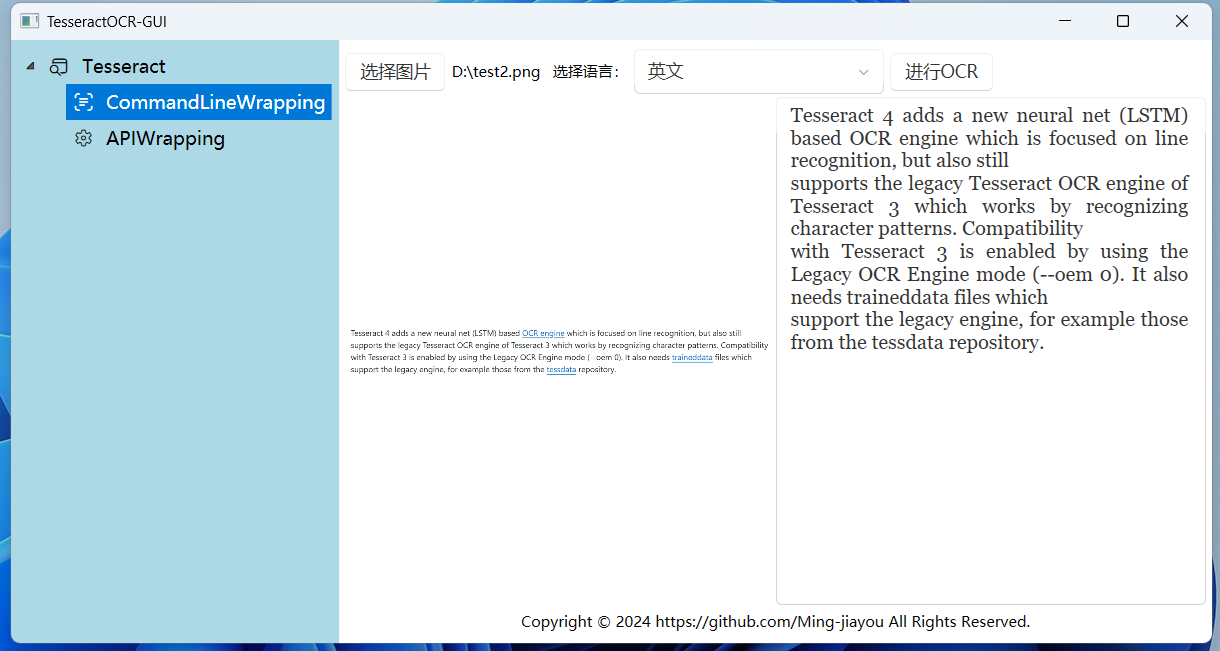Click the 选择语言 label

(x=586, y=72)
